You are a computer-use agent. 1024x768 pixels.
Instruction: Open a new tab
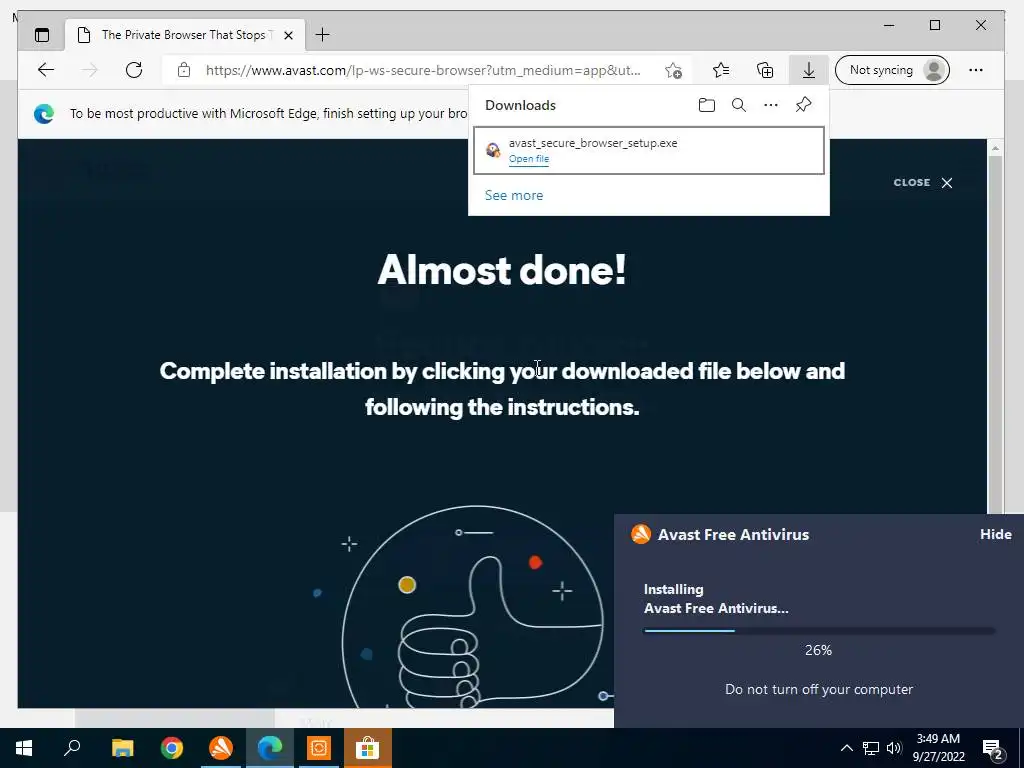click(323, 35)
